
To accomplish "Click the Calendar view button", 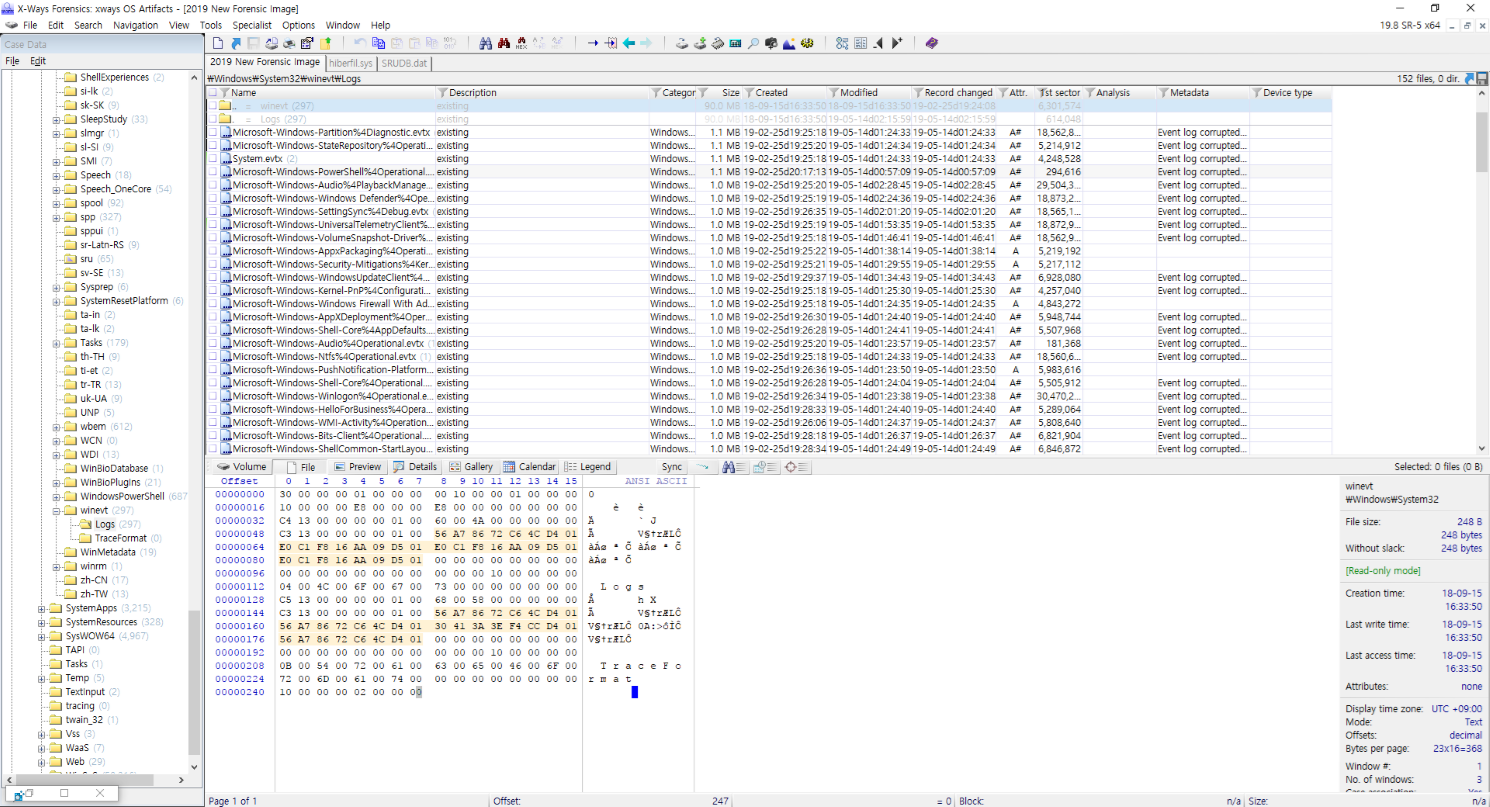I will click(530, 467).
